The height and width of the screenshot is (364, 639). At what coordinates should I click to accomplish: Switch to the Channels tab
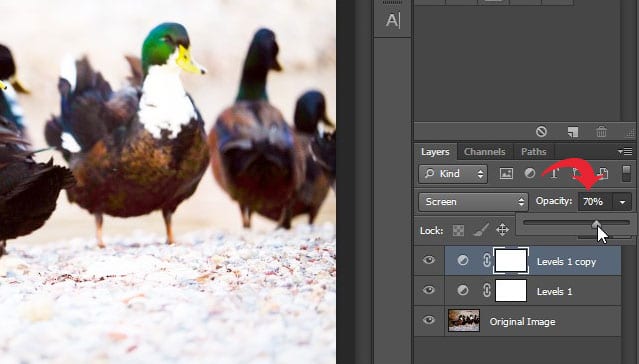[x=485, y=152]
